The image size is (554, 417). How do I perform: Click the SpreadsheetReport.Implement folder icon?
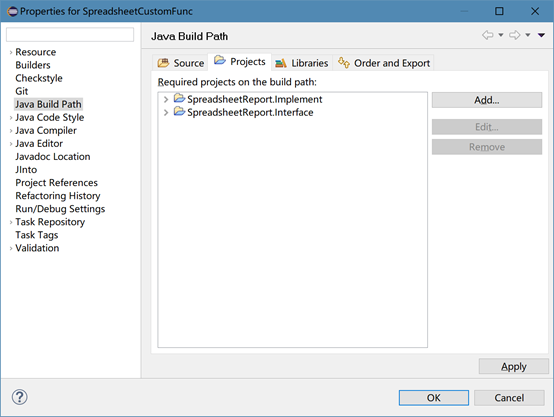pyautogui.click(x=179, y=98)
